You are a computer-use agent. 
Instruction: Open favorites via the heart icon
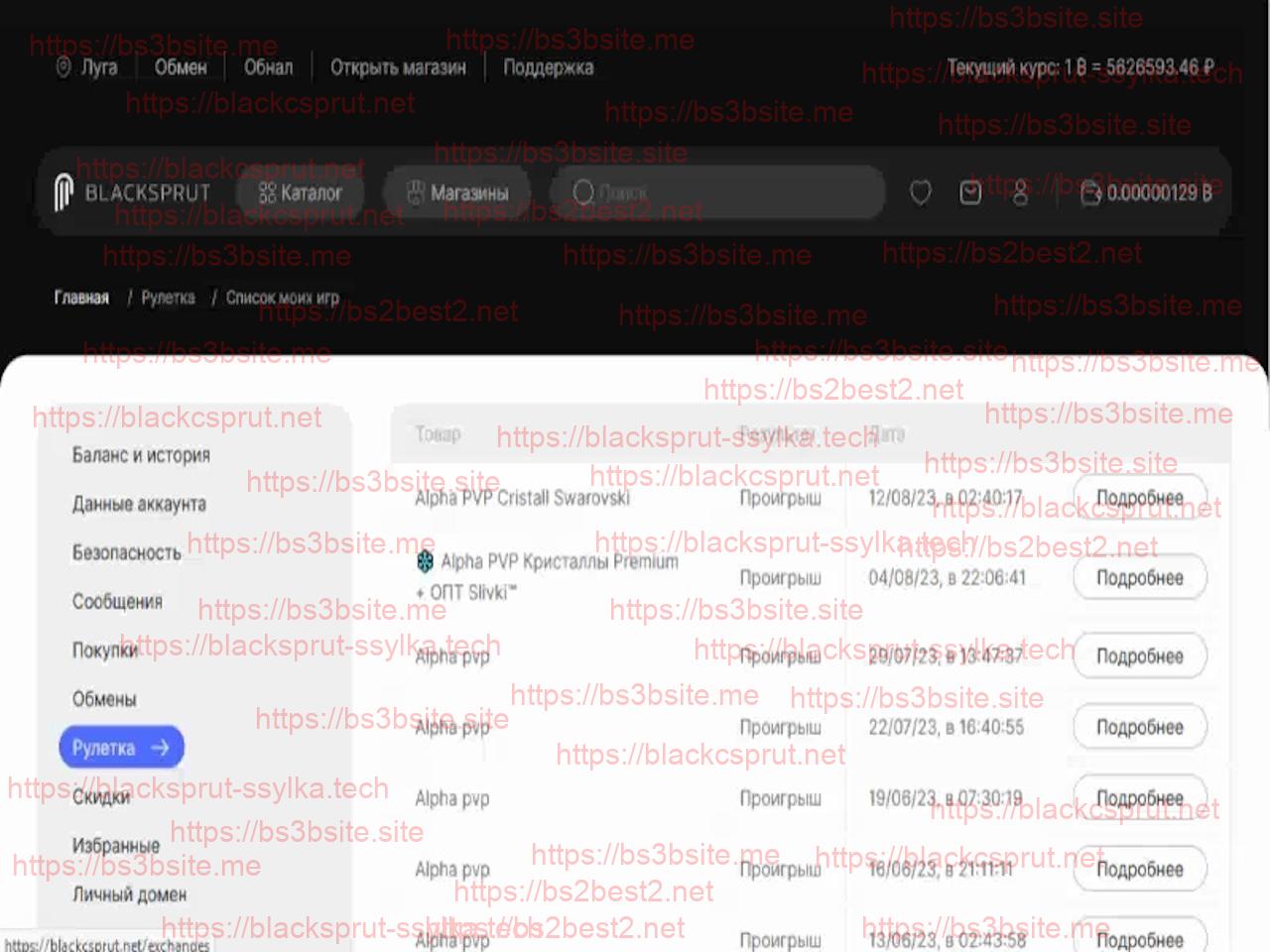(x=921, y=192)
